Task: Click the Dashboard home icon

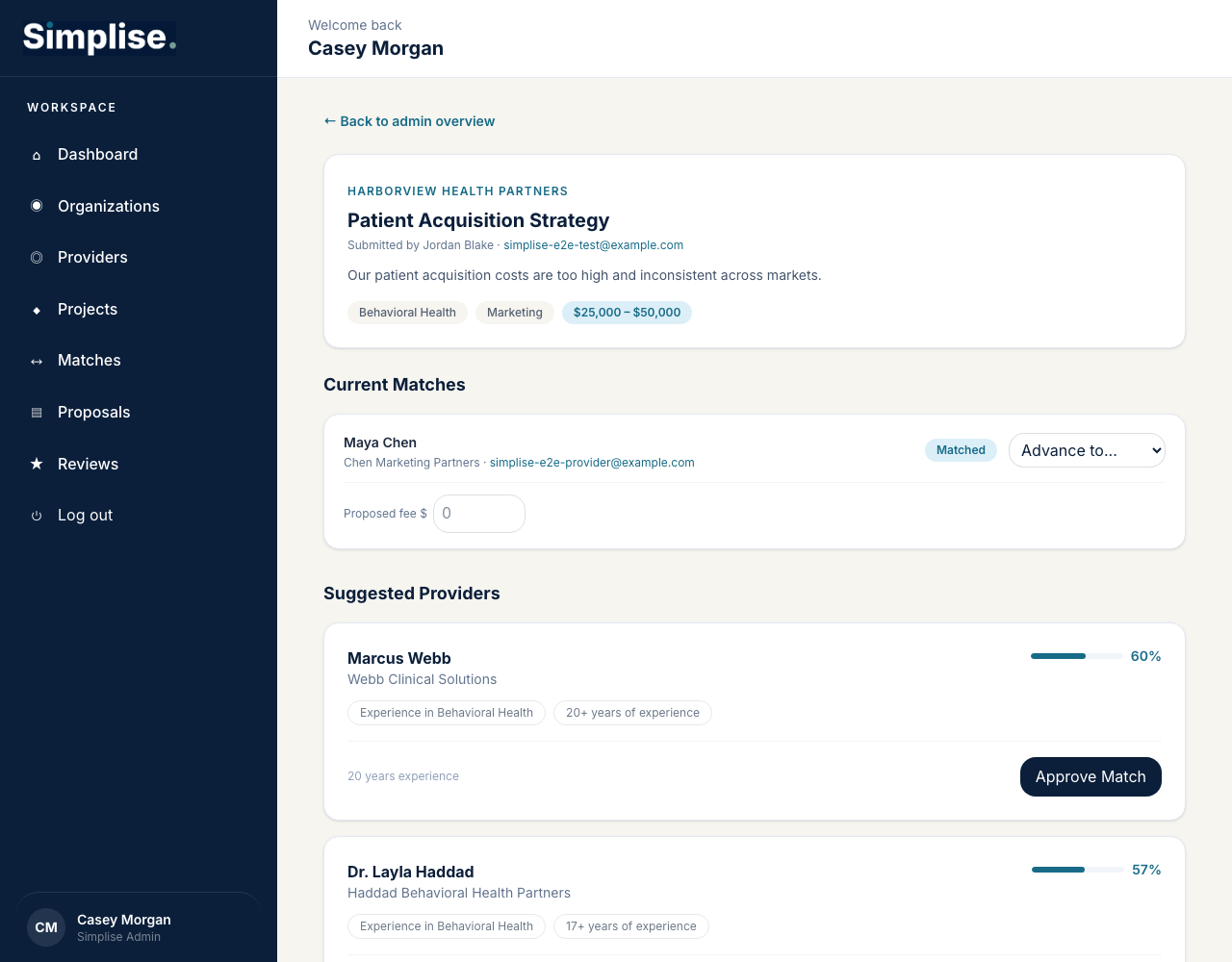Action: [37, 155]
